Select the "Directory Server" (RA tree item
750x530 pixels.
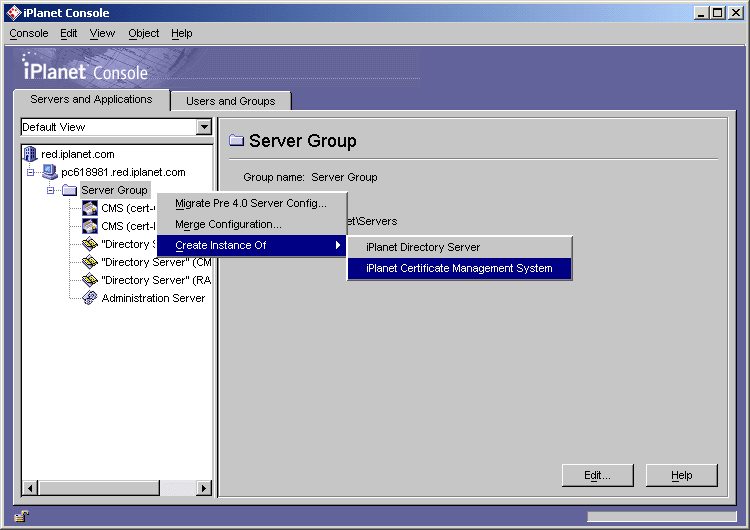pos(156,280)
